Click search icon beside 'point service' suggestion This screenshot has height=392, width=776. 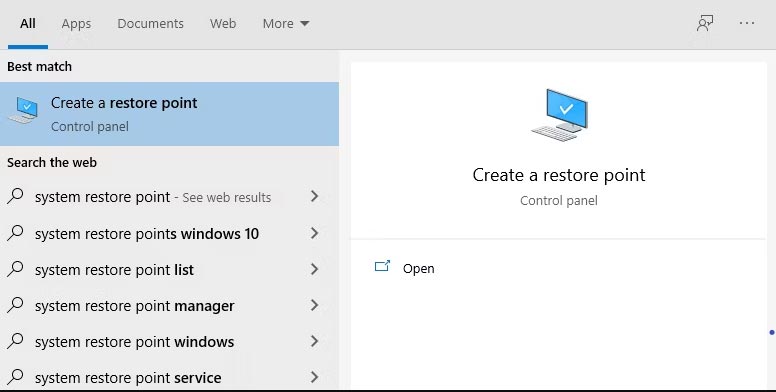[15, 377]
